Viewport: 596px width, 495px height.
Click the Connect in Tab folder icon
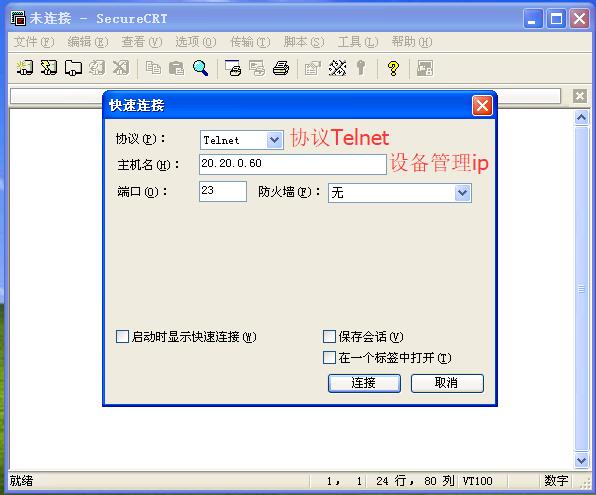(73, 68)
